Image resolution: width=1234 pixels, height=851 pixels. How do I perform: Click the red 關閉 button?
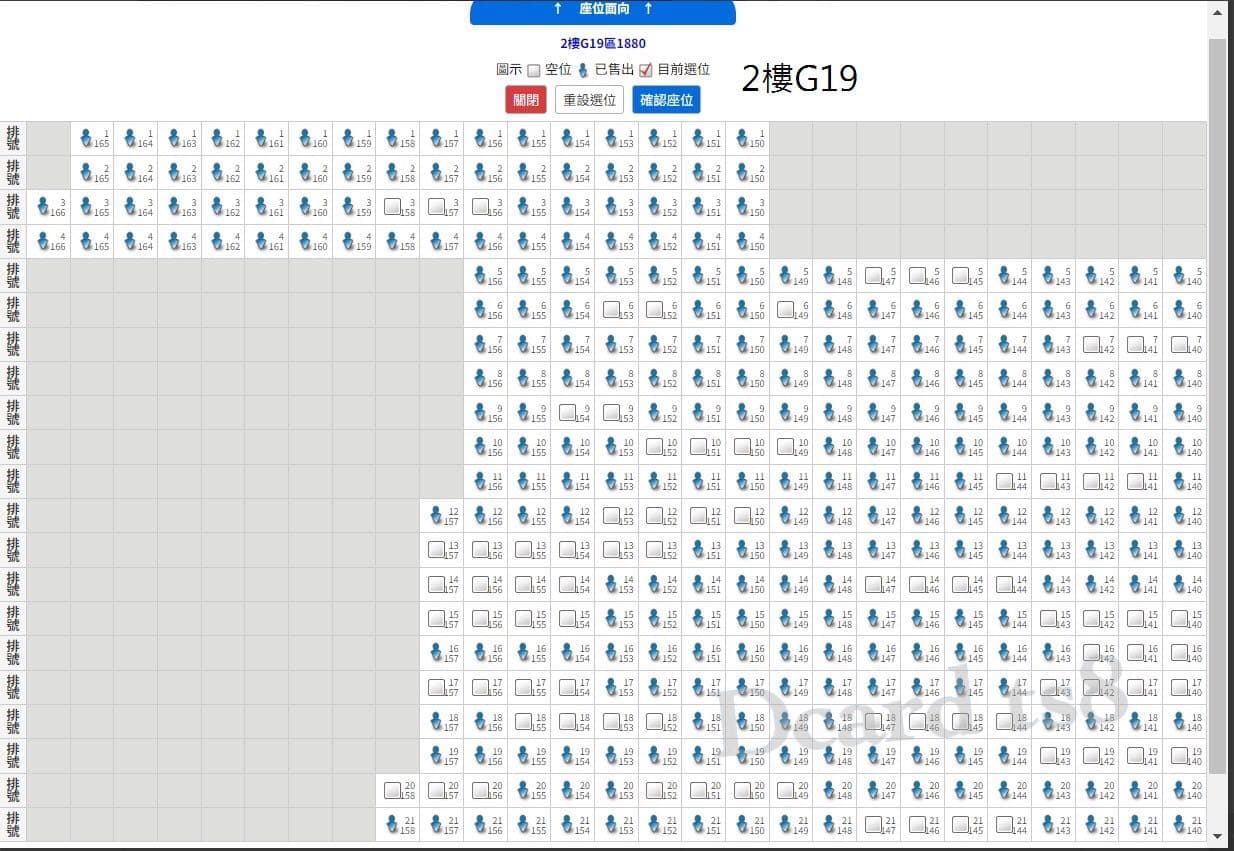tap(526, 100)
